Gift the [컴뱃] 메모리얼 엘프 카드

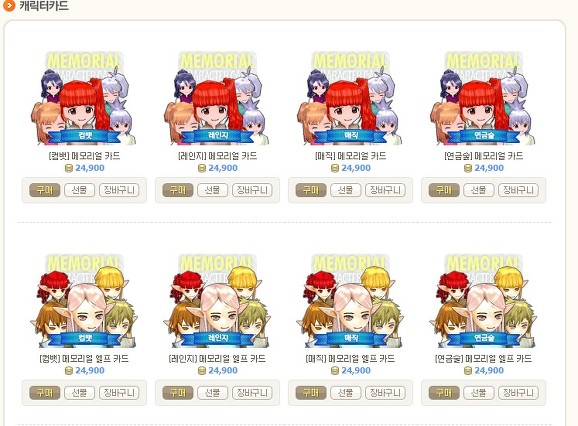79,393
